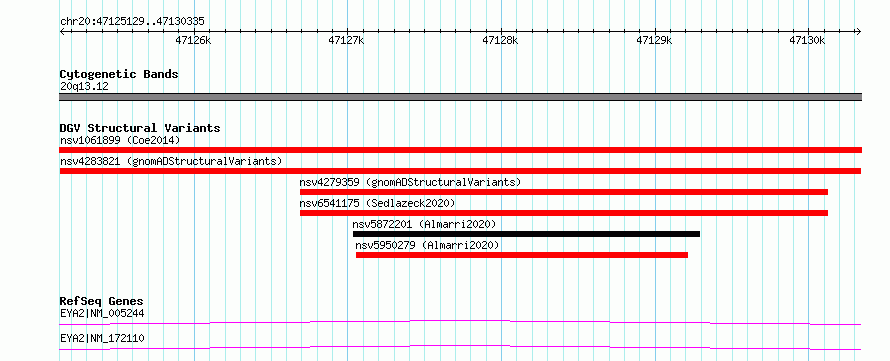Click the chr20:47125129..47130335 coordinate label

click(x=132, y=22)
